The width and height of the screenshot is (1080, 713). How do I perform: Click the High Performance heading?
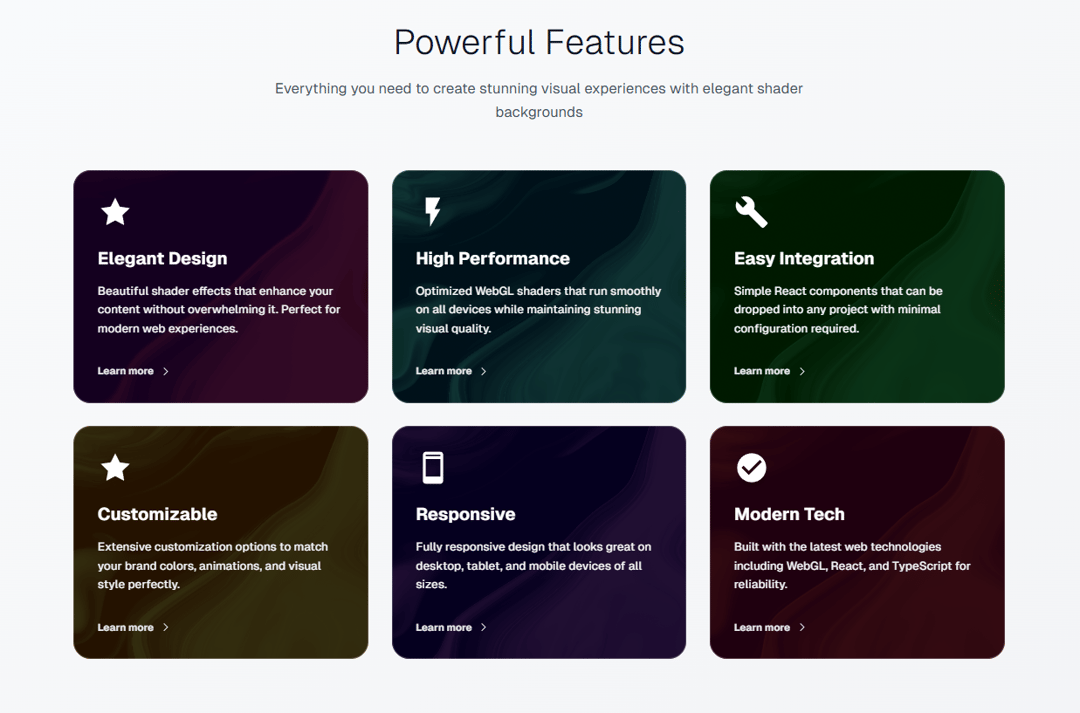[492, 258]
